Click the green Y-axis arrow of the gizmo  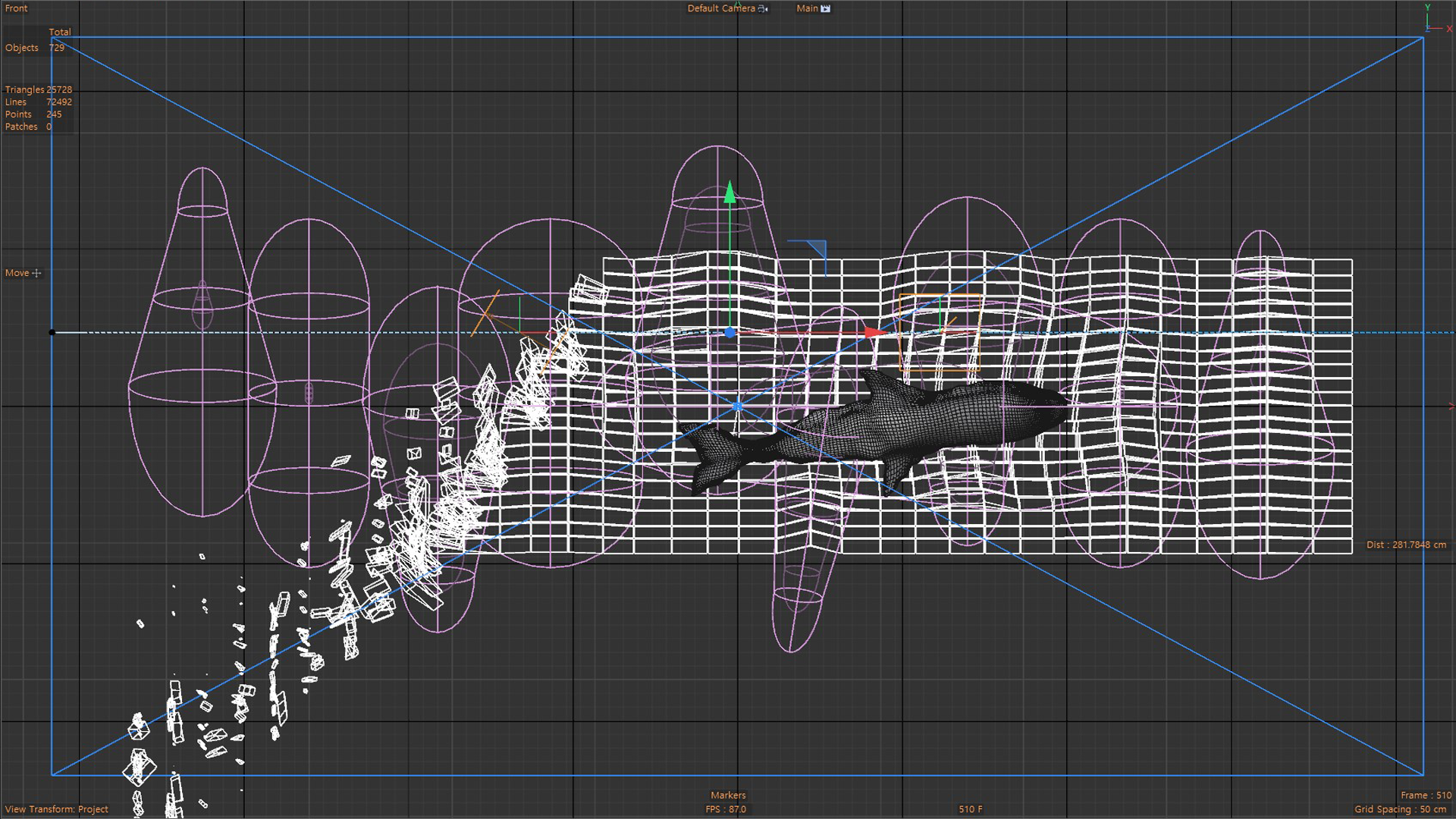coord(730,193)
